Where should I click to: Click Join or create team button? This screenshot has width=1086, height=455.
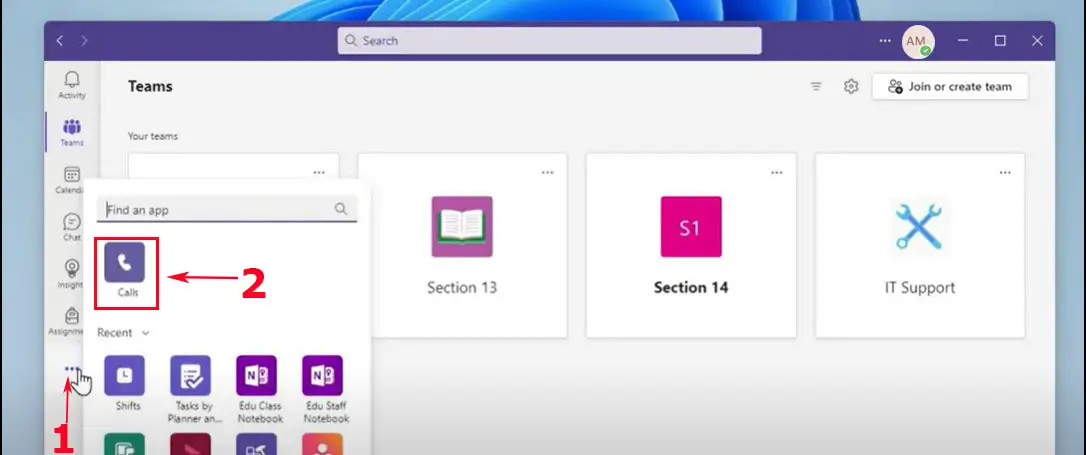click(x=950, y=87)
